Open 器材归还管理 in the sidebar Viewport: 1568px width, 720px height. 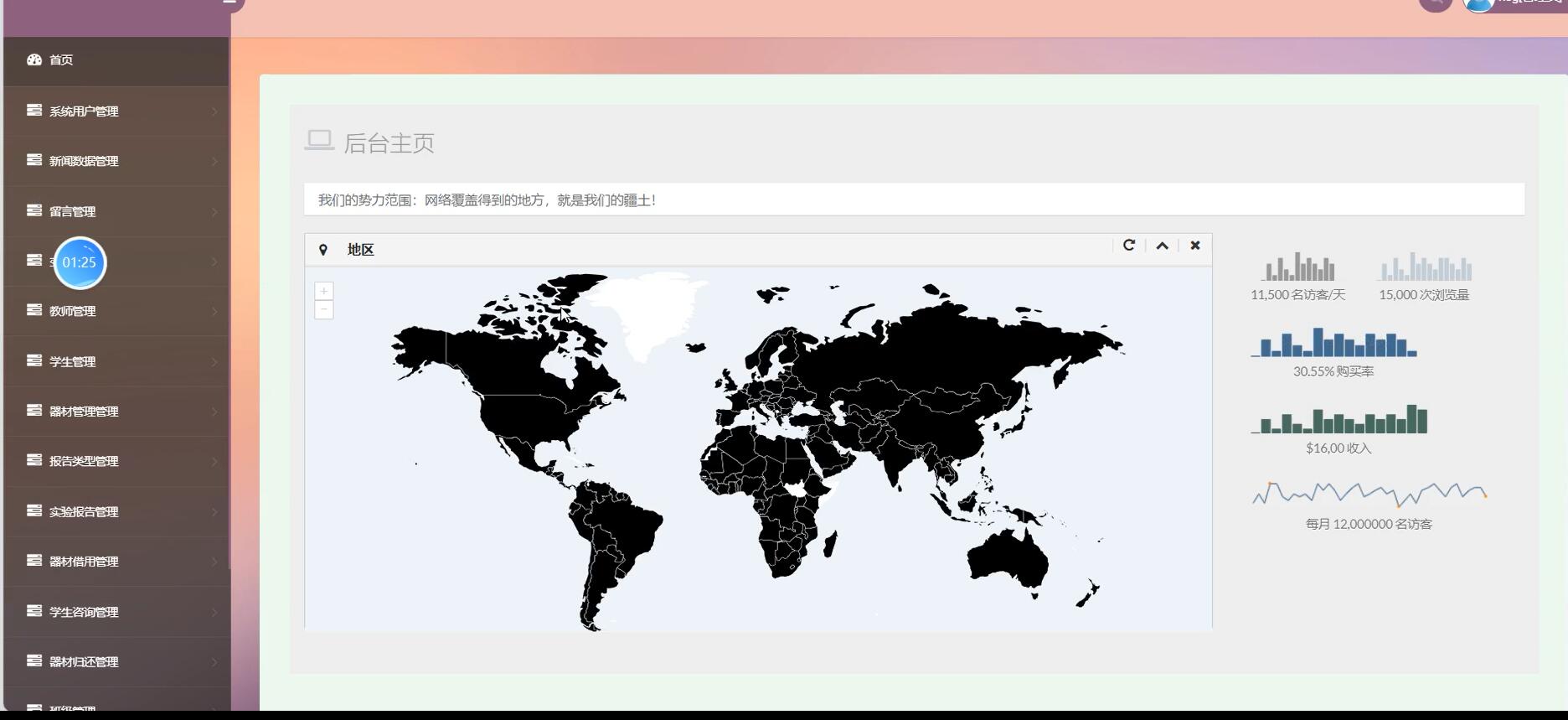point(84,661)
